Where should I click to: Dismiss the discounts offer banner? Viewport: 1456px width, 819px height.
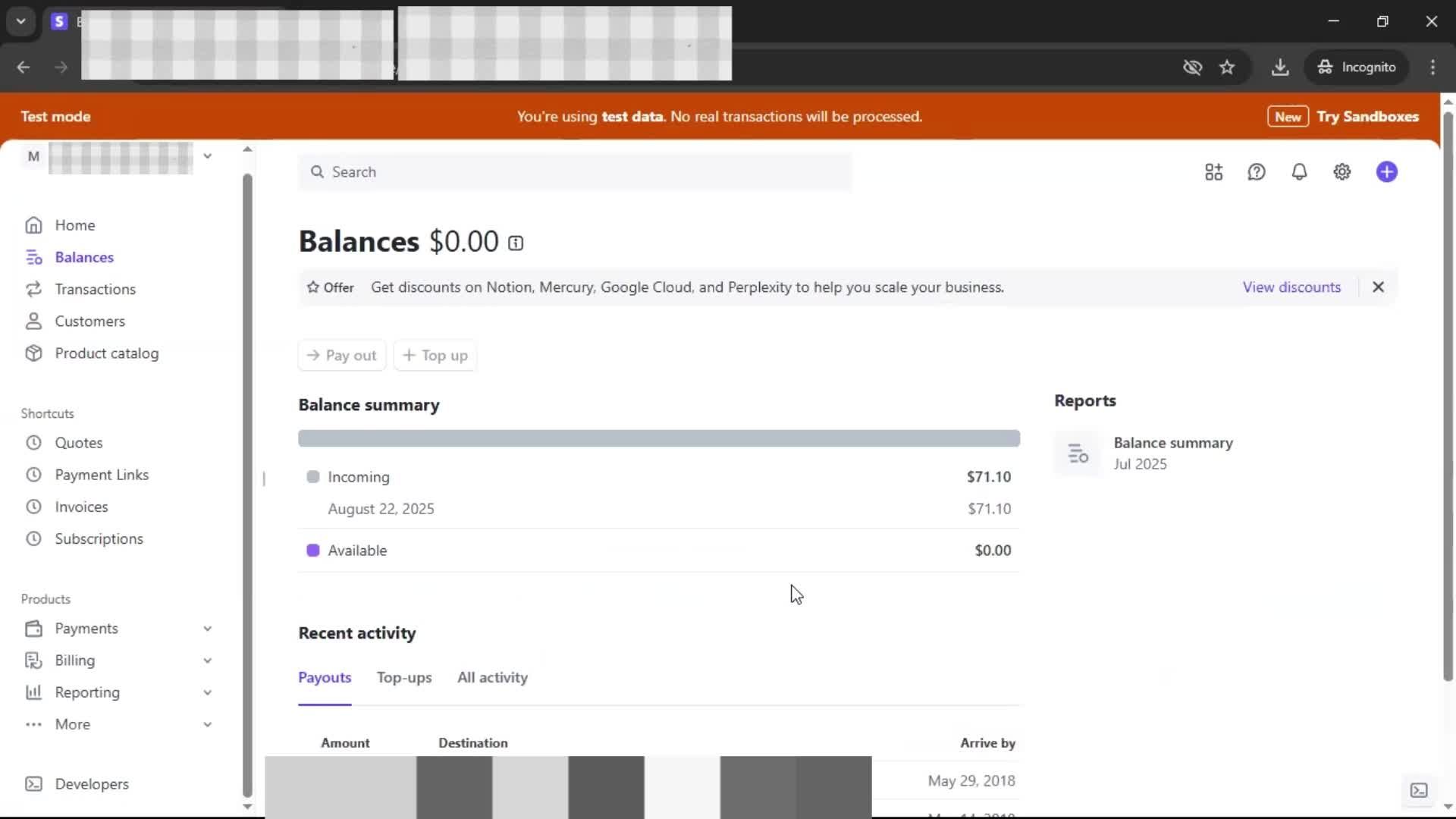tap(1378, 287)
